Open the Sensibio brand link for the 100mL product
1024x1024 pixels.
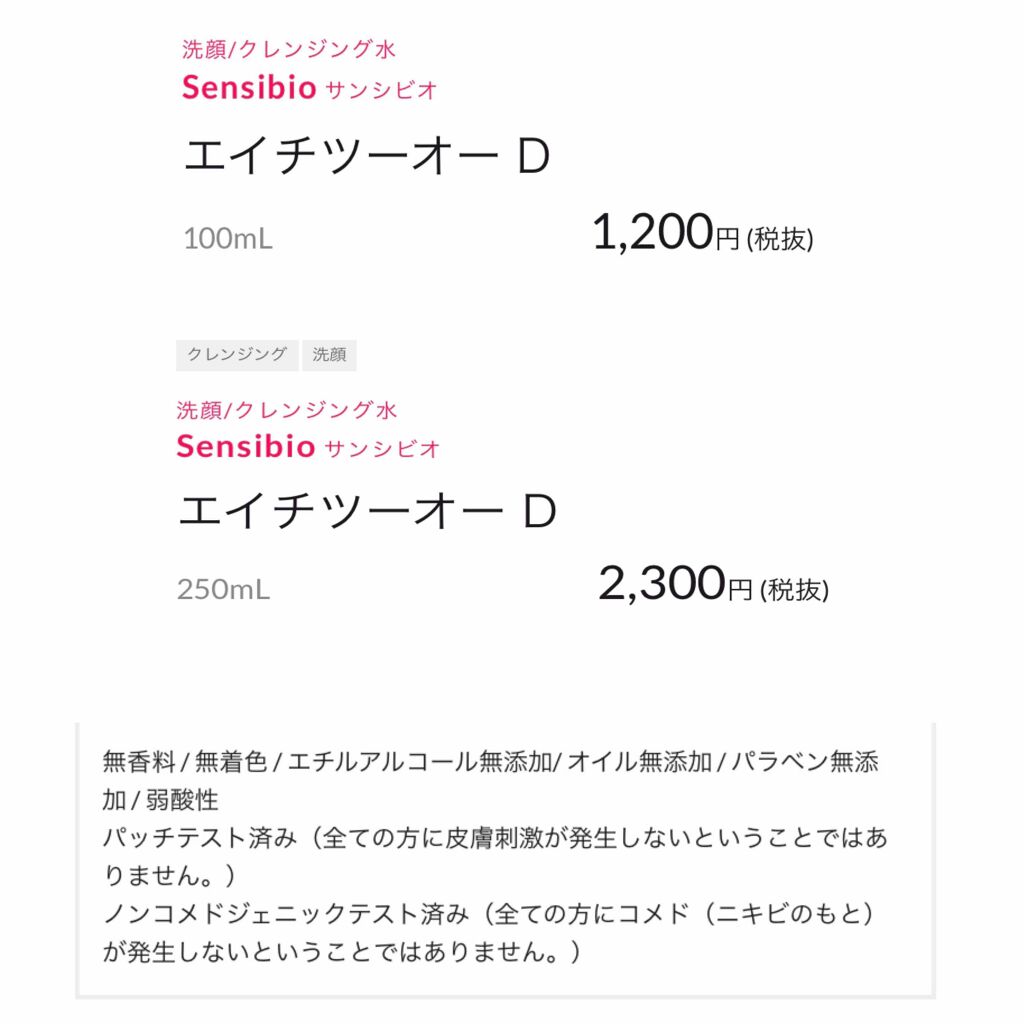click(x=249, y=88)
